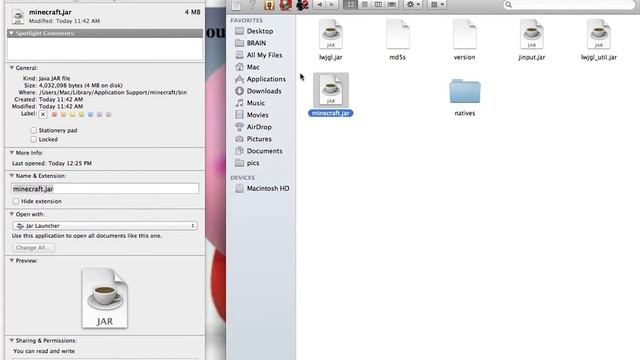Open the natives folder icon
This screenshot has width=640, height=360.
click(464, 91)
